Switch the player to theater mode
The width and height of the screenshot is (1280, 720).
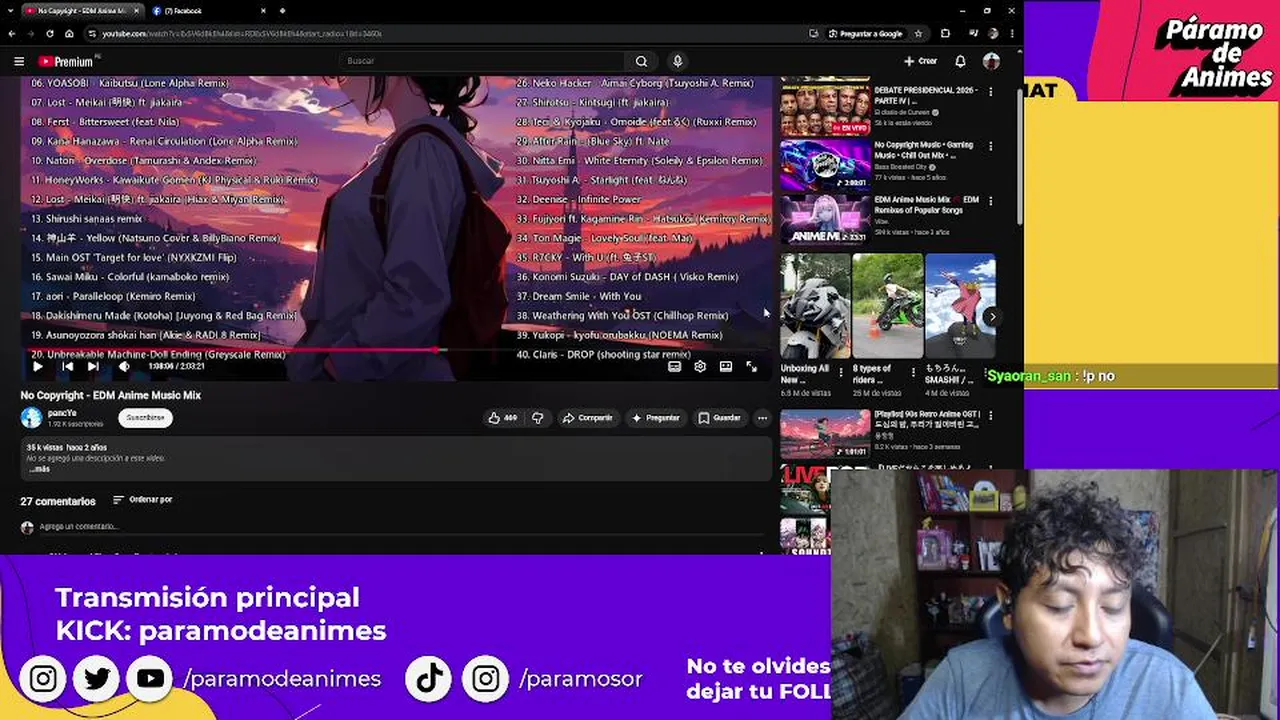click(726, 366)
